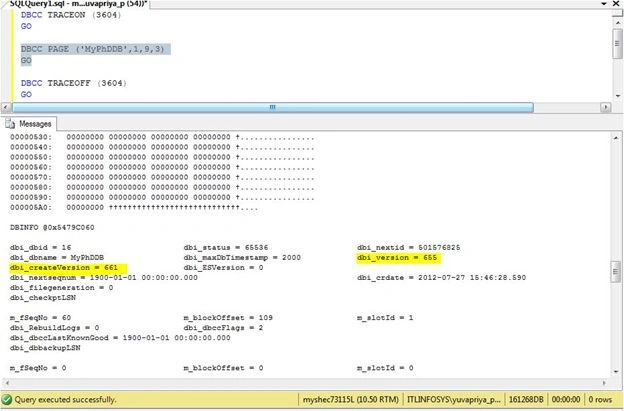This screenshot has height=411, width=624.
Task: Click the highlighted GO after DBCC PAGE
Action: click(x=26, y=60)
